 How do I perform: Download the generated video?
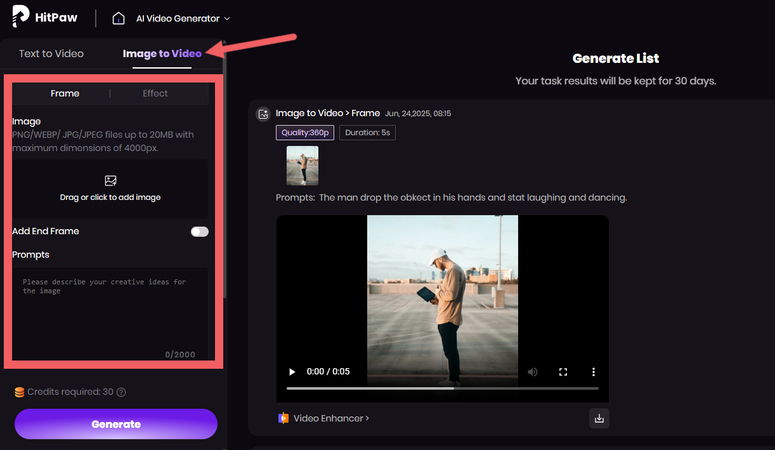coord(599,418)
